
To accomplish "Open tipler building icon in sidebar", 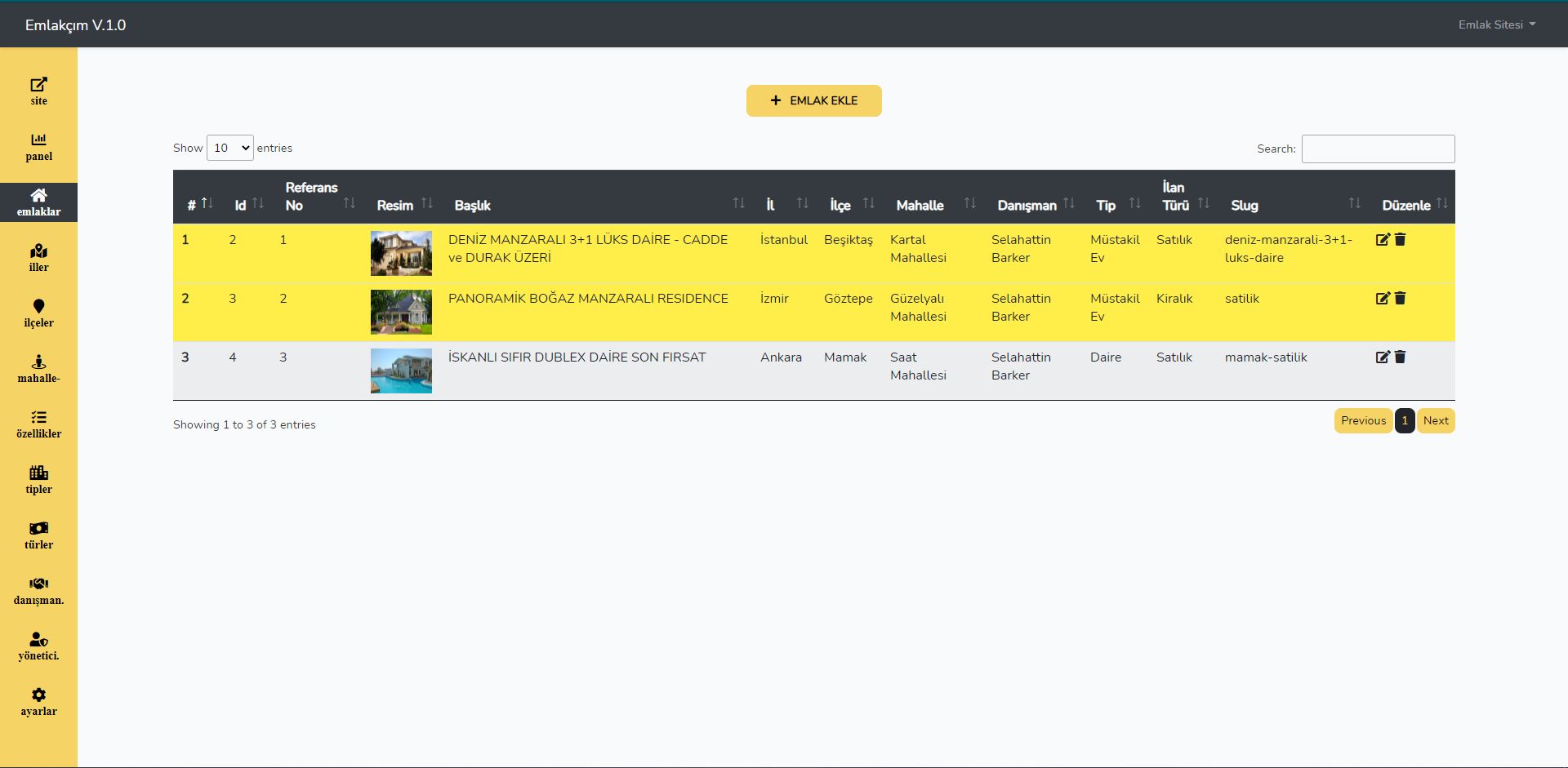I will [38, 473].
